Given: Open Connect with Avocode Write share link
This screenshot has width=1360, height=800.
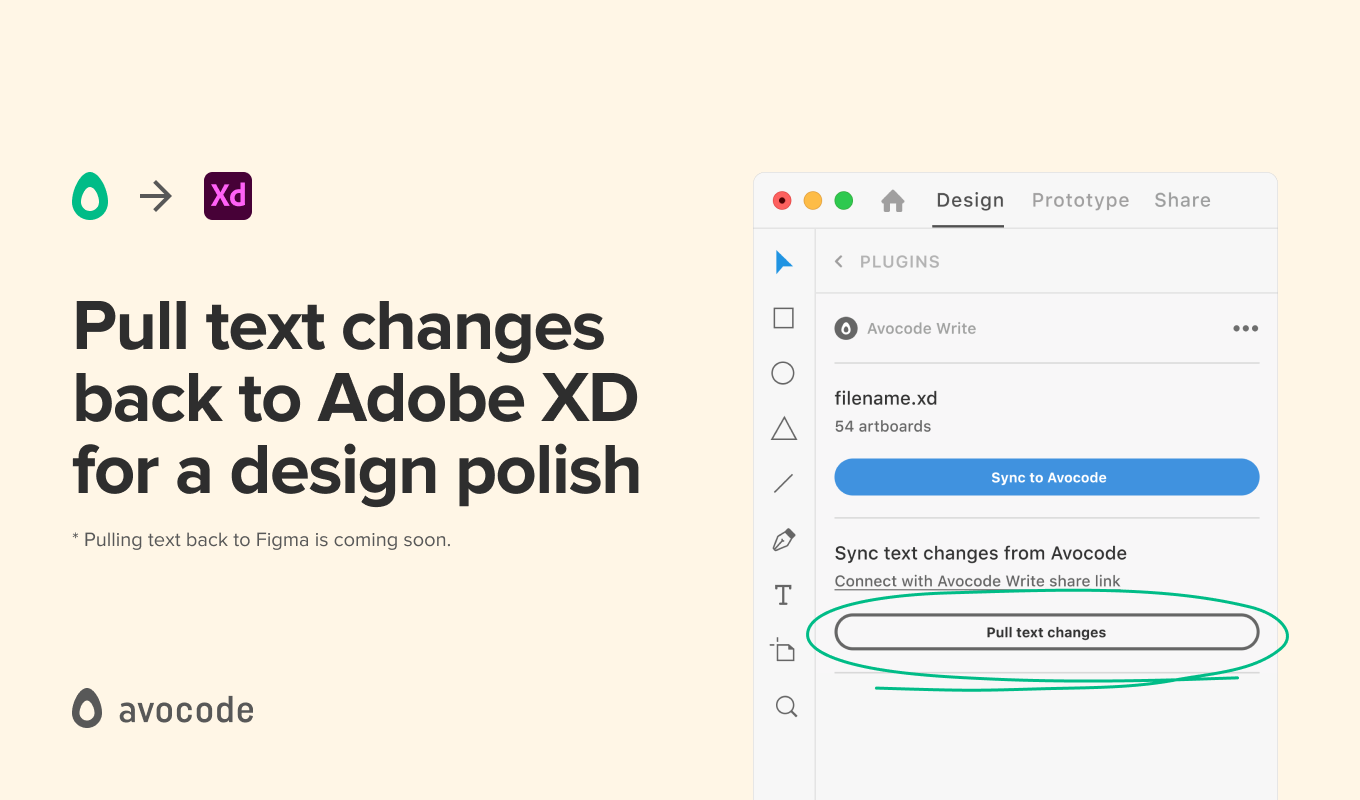Looking at the screenshot, I should tap(977, 581).
